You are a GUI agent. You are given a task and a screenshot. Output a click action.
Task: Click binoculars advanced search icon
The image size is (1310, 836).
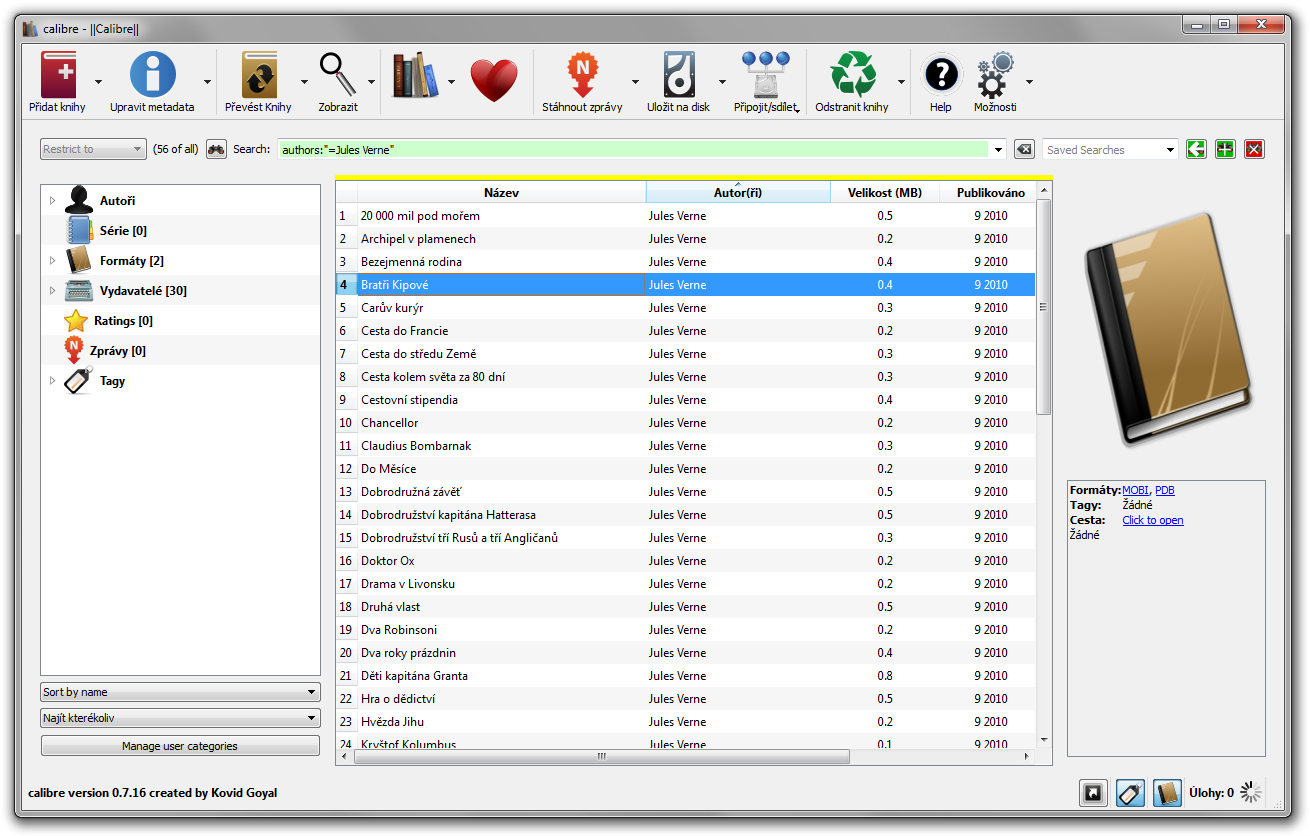pyautogui.click(x=216, y=150)
